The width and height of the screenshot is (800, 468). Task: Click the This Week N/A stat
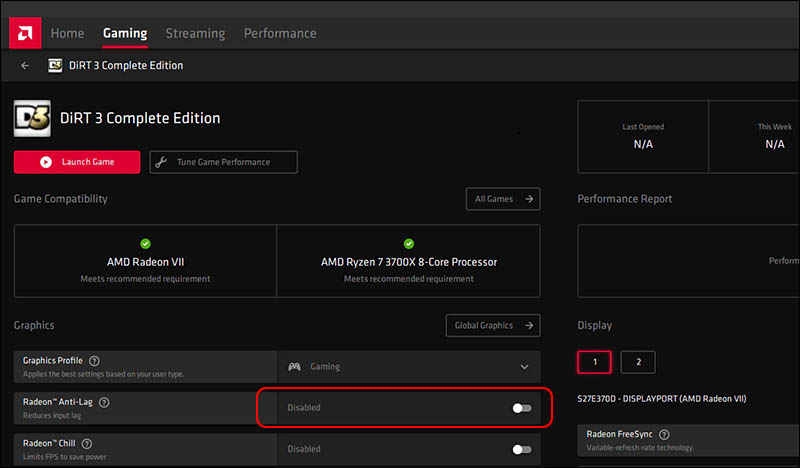click(x=754, y=137)
